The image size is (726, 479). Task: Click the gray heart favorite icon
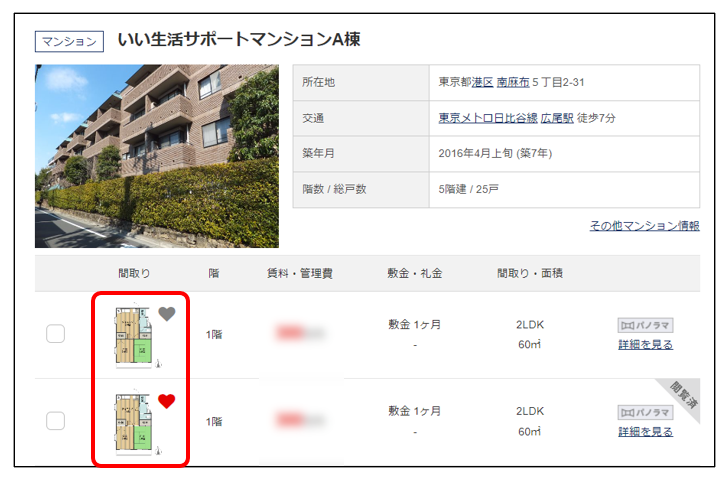coord(167,314)
